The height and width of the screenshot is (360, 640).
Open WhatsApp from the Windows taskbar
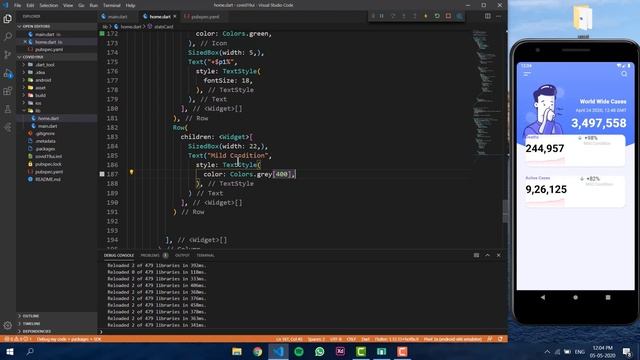pos(320,351)
